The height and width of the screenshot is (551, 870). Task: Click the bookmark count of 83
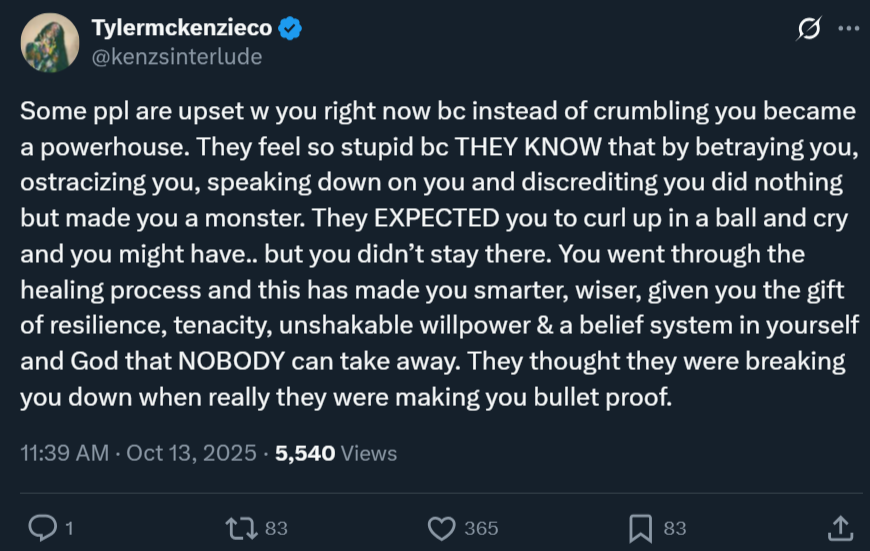tap(675, 528)
